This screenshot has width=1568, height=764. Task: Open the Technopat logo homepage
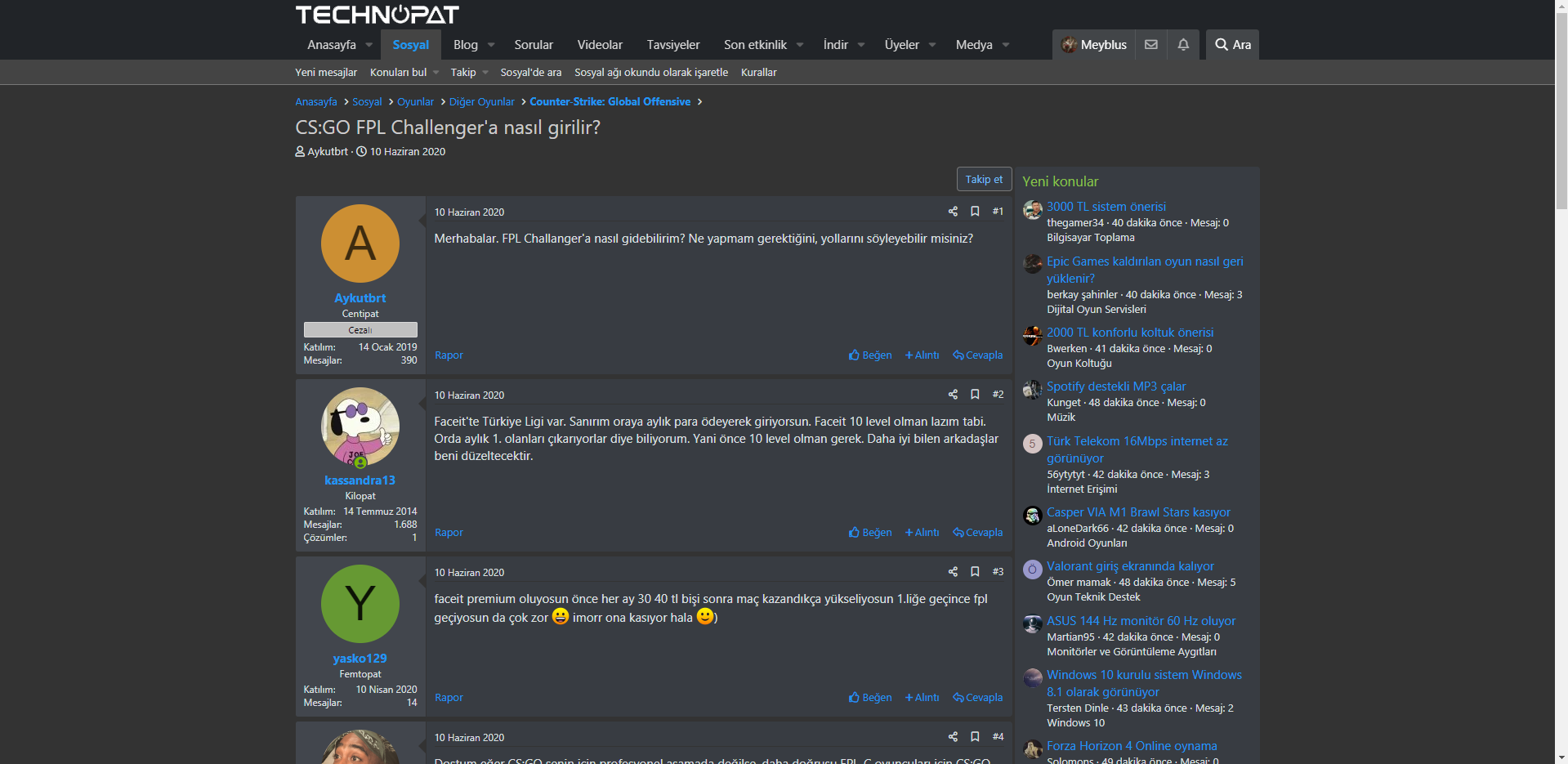377,15
